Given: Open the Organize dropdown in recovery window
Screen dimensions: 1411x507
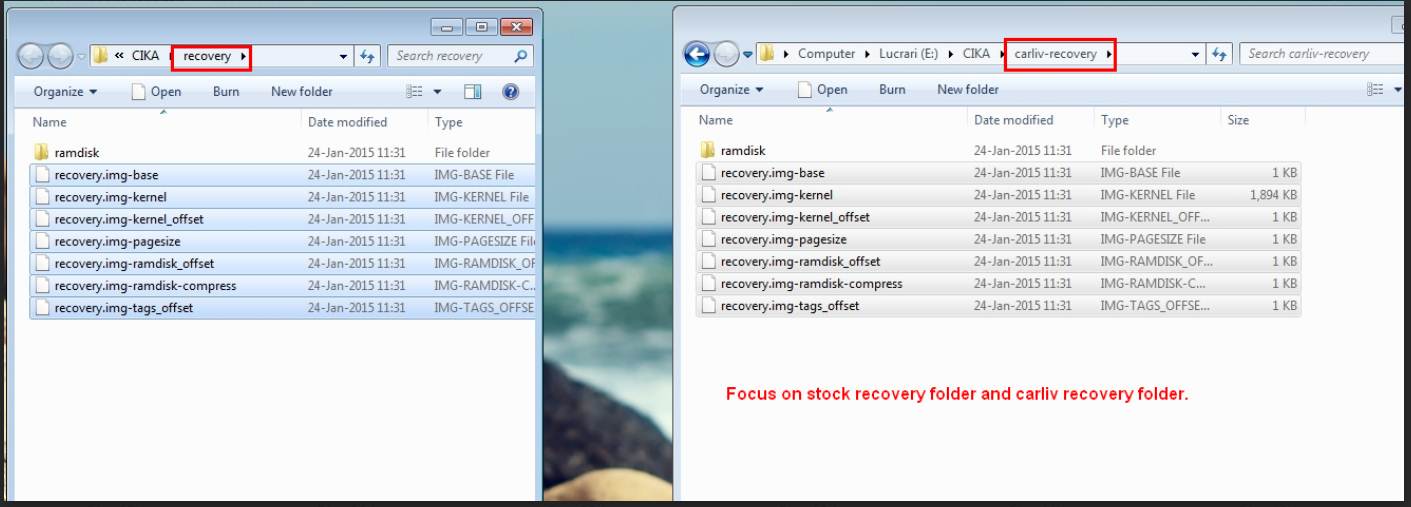Looking at the screenshot, I should (x=65, y=92).
